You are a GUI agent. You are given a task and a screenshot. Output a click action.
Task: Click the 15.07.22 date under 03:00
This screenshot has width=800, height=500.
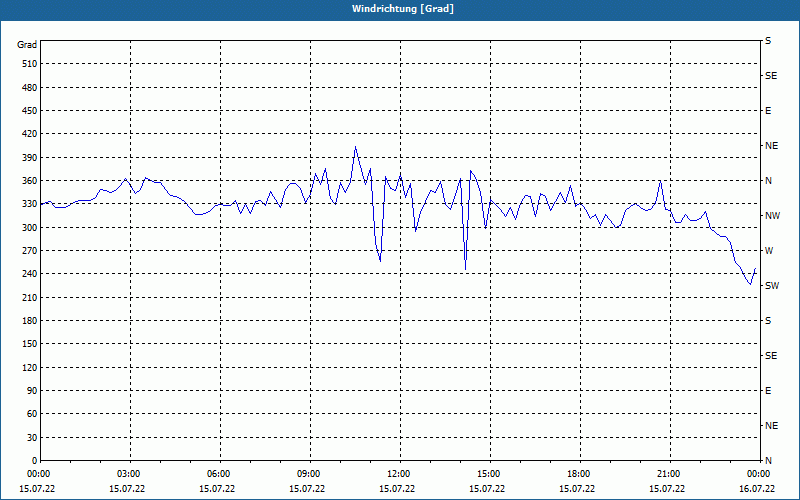(127, 489)
